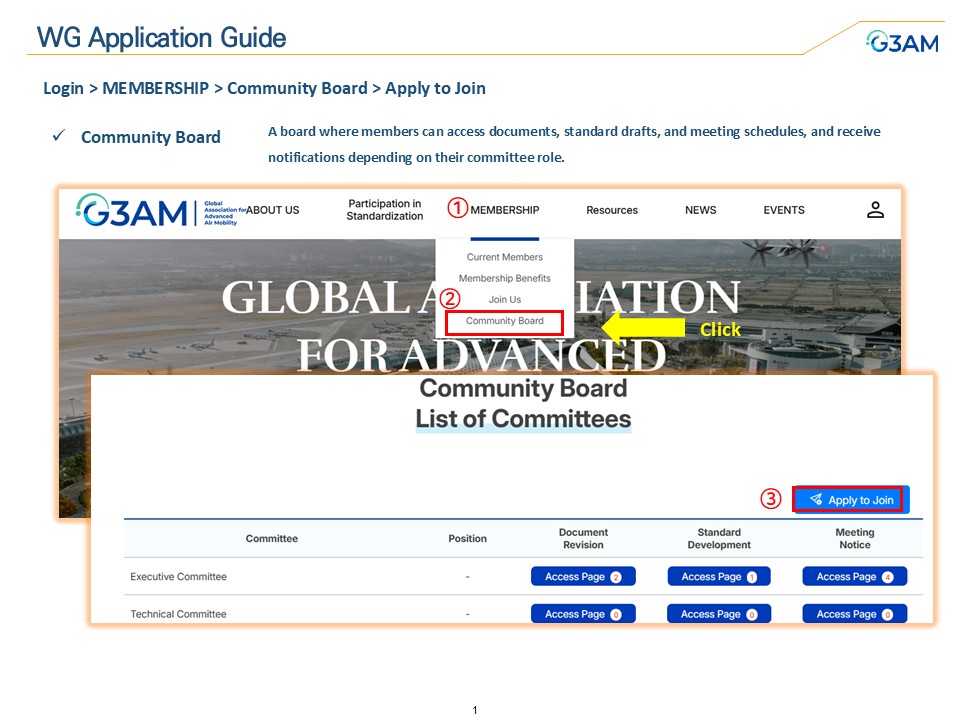Click the Standard Development column header
This screenshot has width=960, height=720.
click(719, 539)
